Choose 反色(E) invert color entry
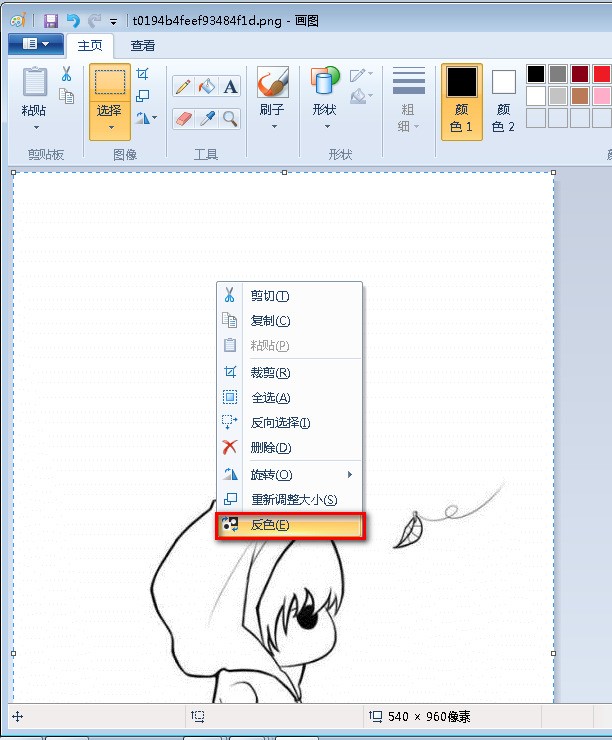612x740 pixels. [289, 525]
